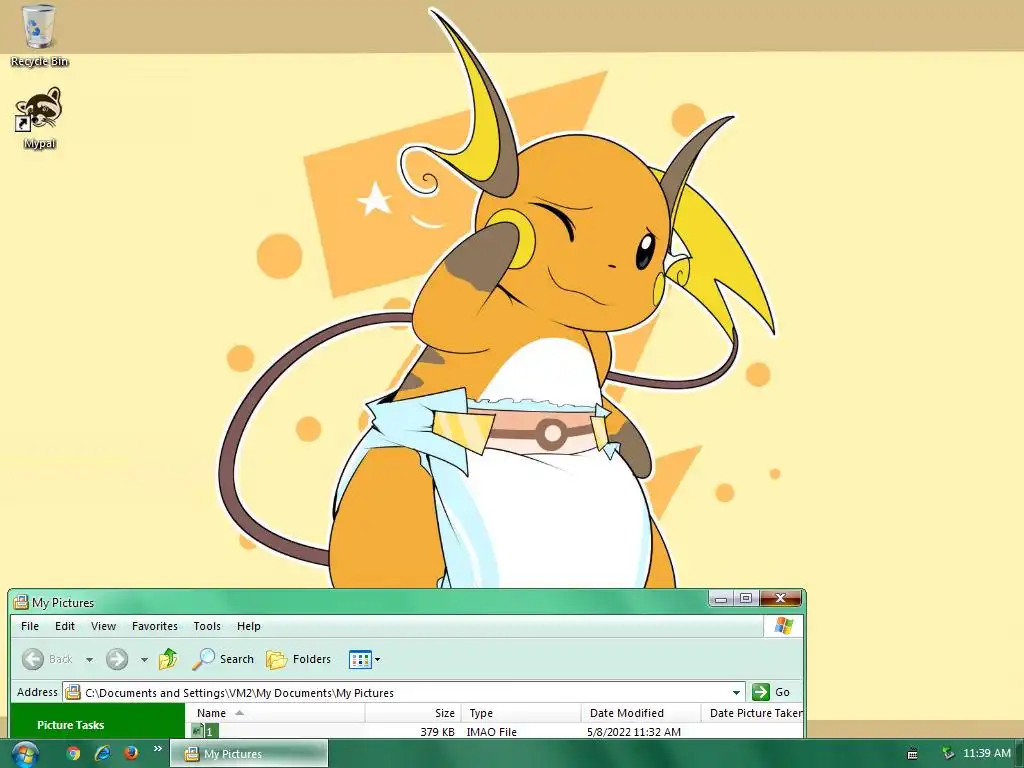Click the My Pictures title bar icon
The height and width of the screenshot is (768, 1024).
pos(21,602)
